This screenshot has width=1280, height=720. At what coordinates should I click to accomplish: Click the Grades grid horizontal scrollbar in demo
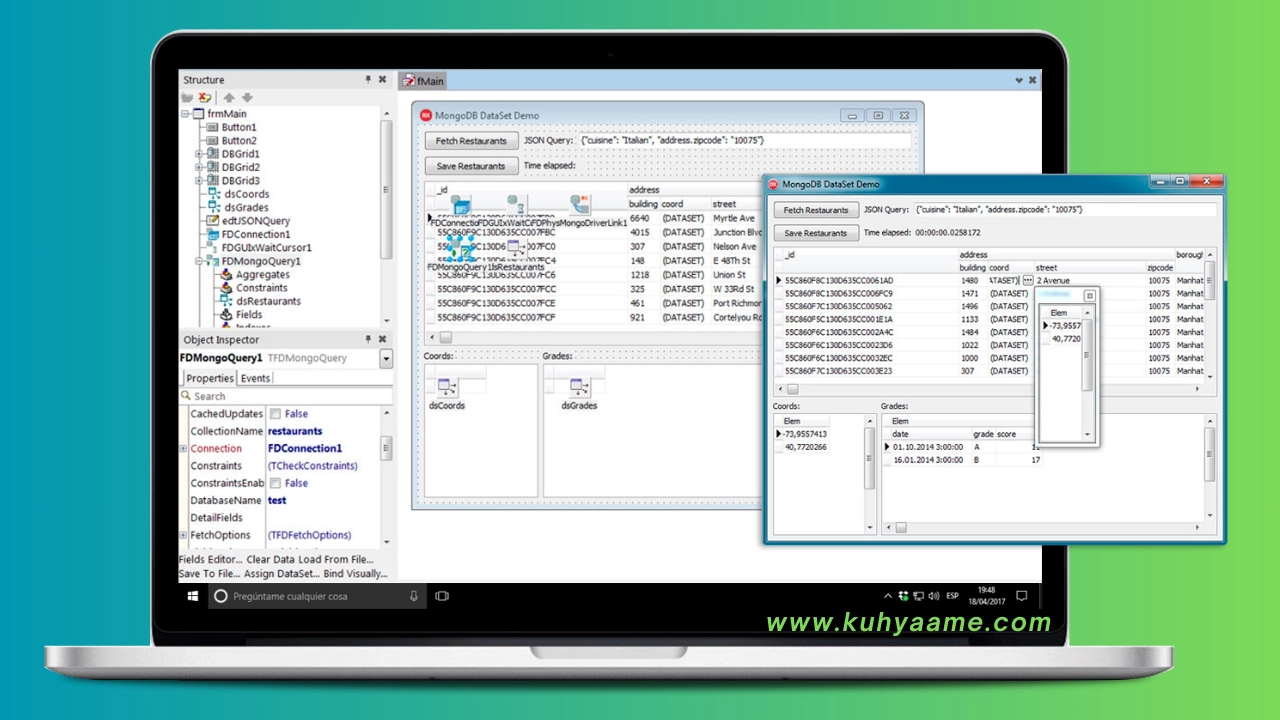point(1042,527)
